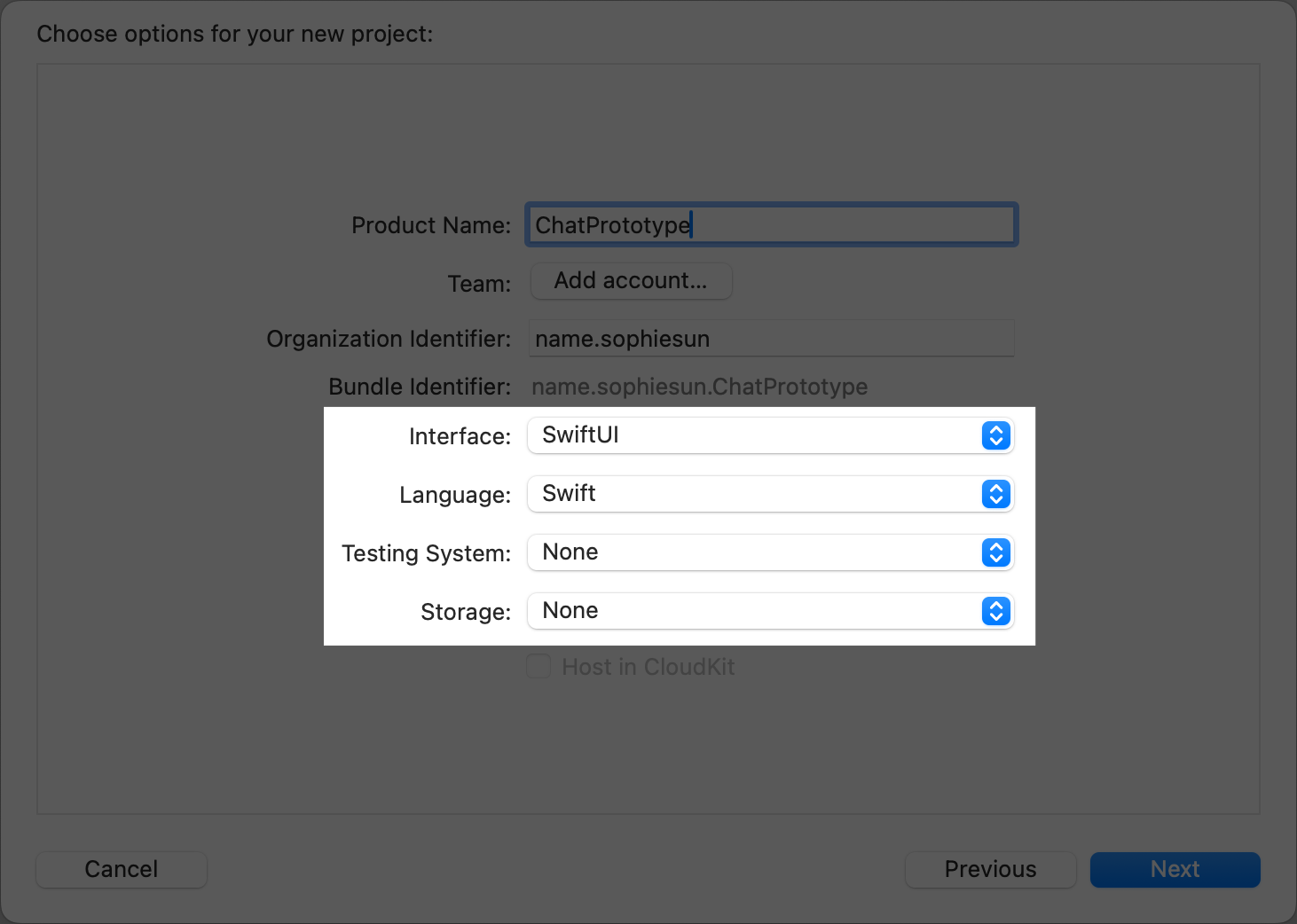Viewport: 1297px width, 924px height.
Task: Click the Testing System label
Action: click(426, 553)
